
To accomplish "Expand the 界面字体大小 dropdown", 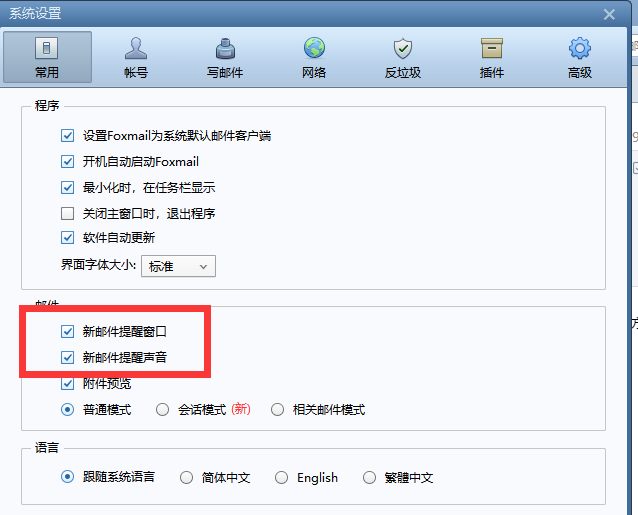I will (x=180, y=266).
